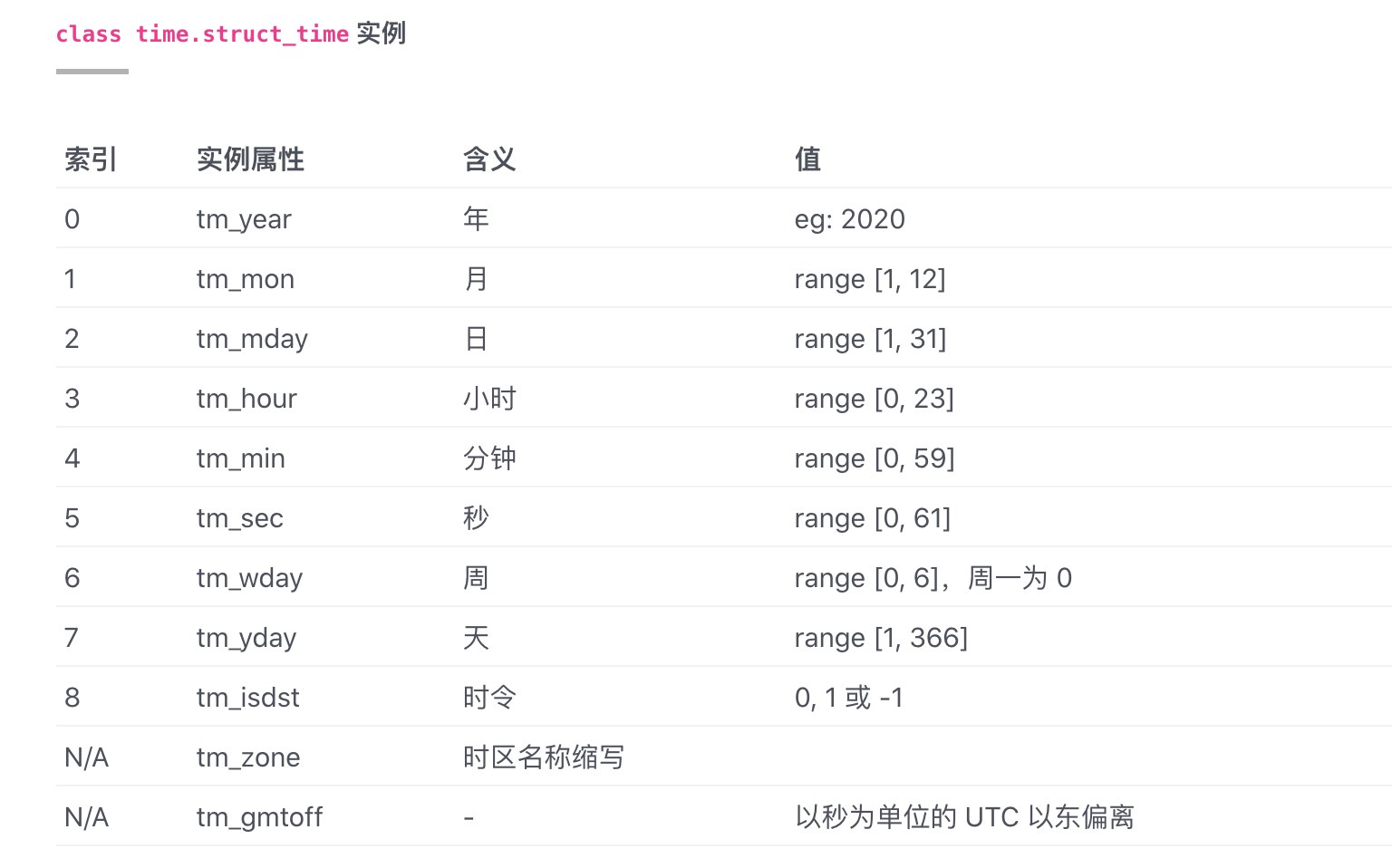Image resolution: width=1392 pixels, height=868 pixels.
Task: Select the tm_min attribute cell
Action: (x=241, y=458)
